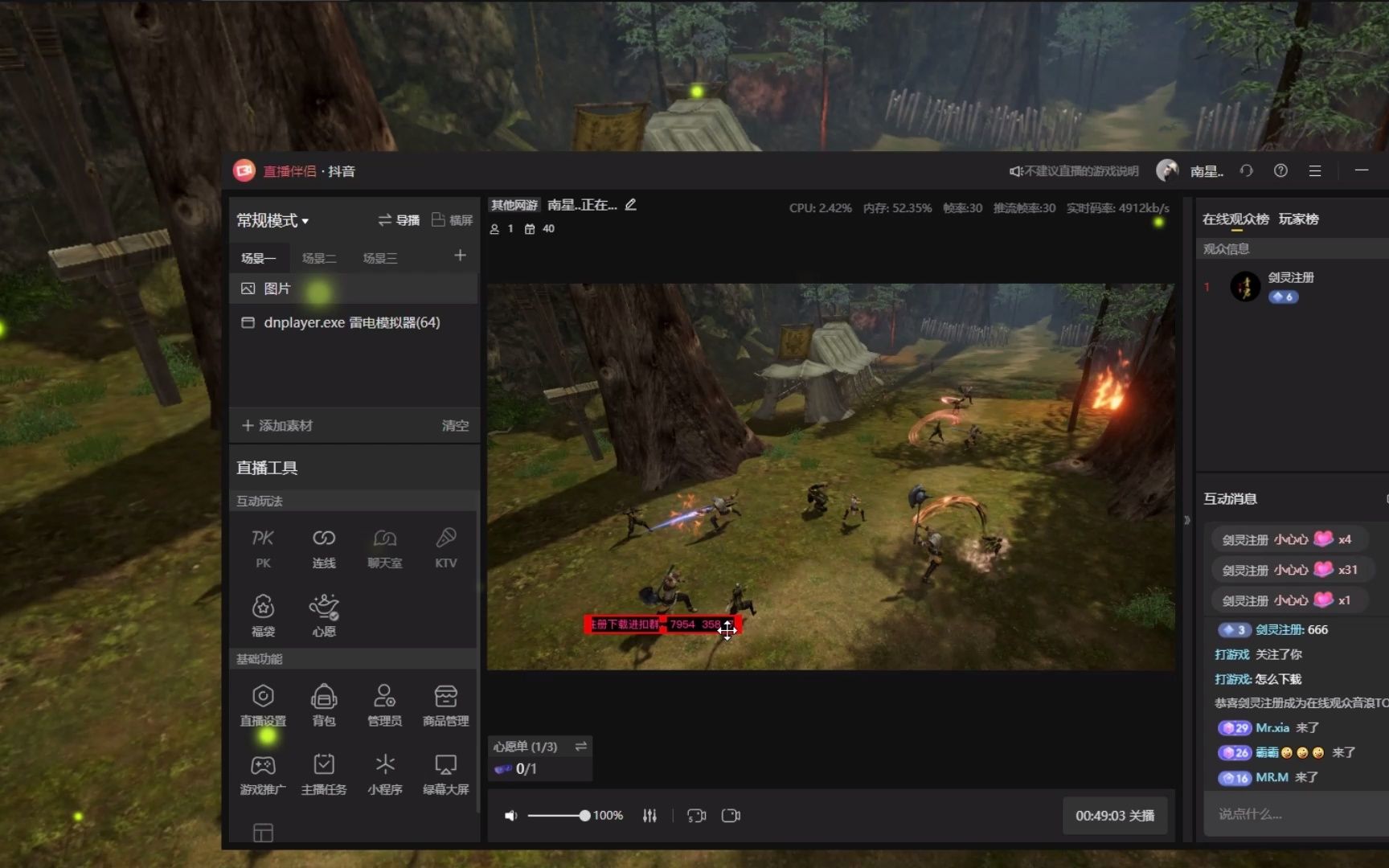Open the 玩家榜 tab
This screenshot has height=868, width=1389.
[1299, 219]
